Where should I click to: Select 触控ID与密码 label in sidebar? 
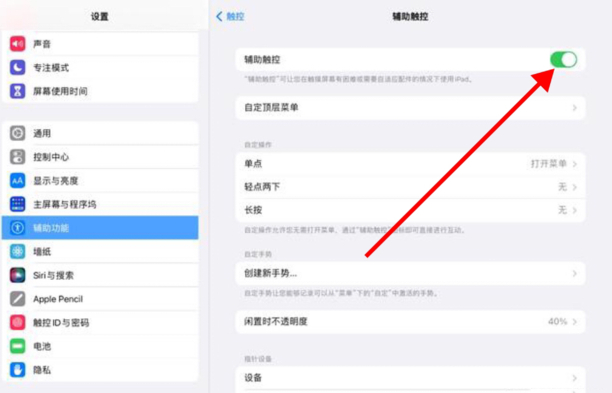pos(61,323)
